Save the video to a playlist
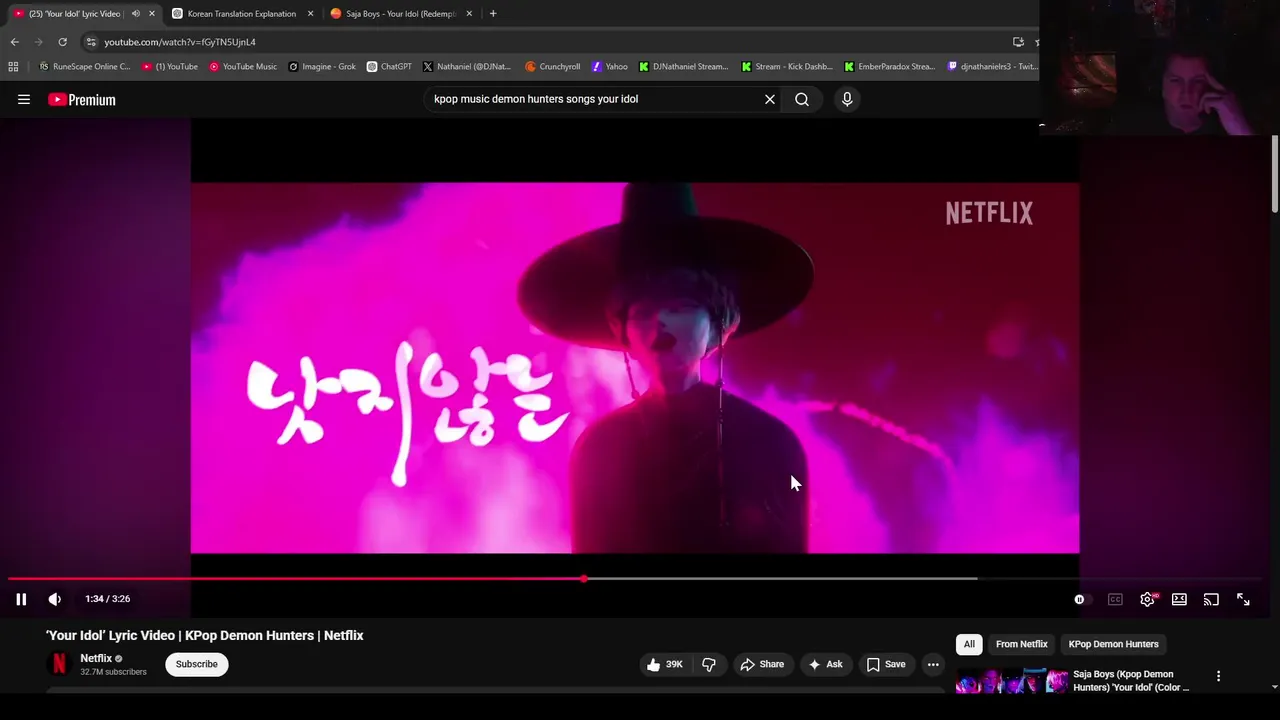 coord(886,664)
